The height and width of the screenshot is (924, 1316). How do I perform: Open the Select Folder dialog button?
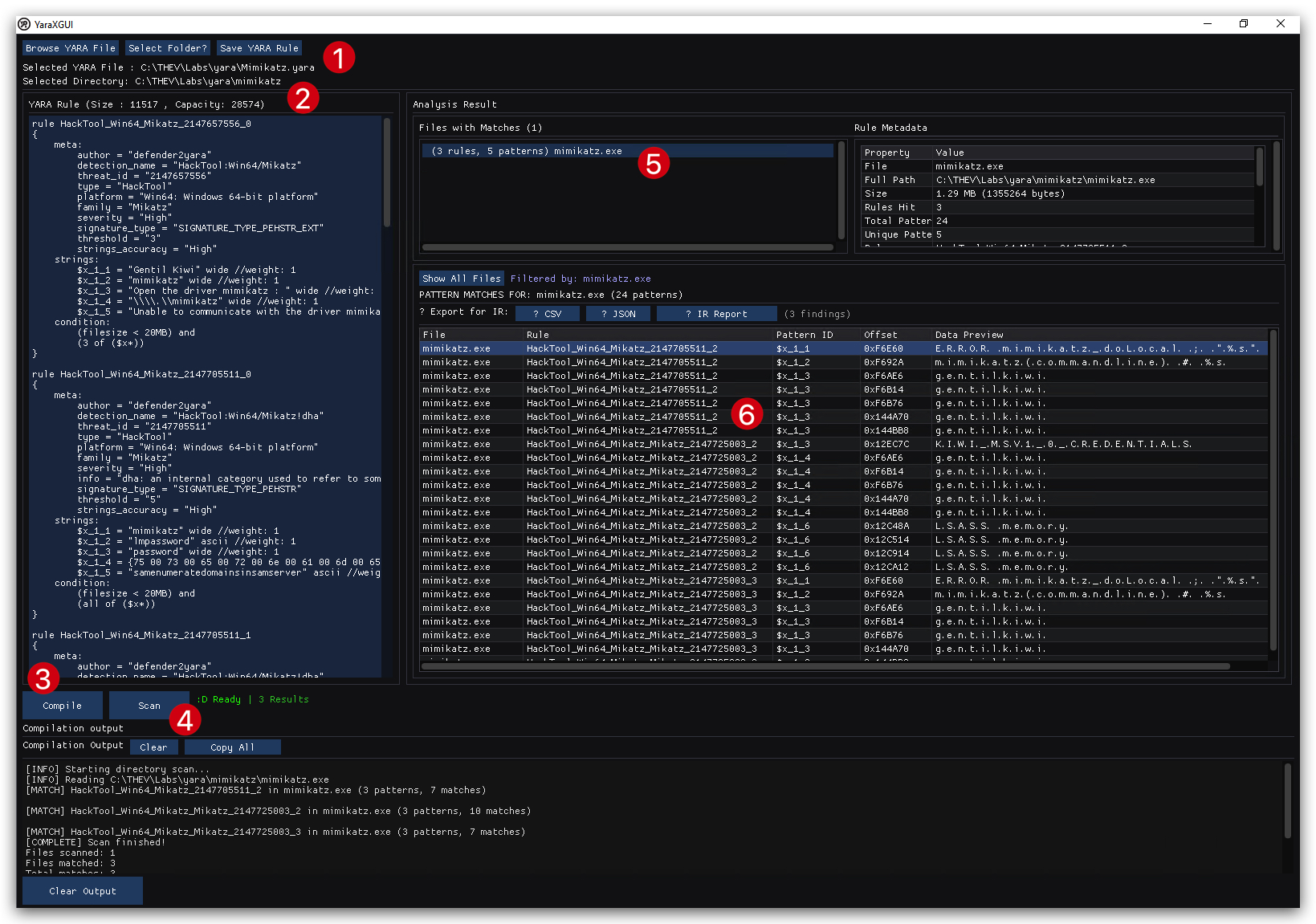[168, 48]
